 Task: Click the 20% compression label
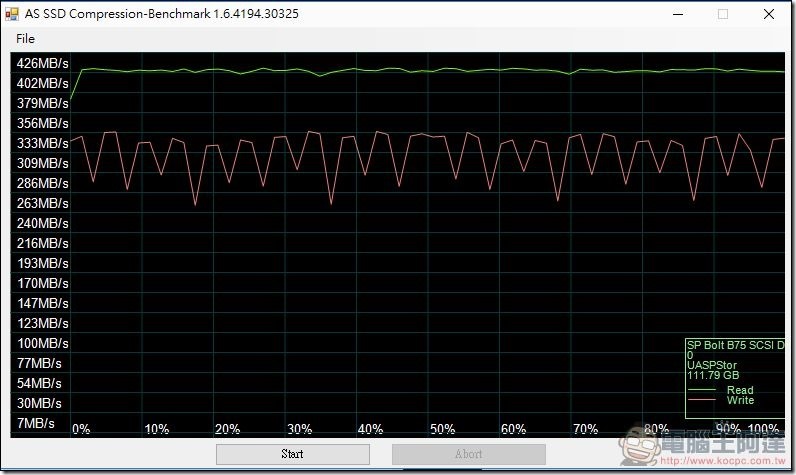pyautogui.click(x=227, y=429)
